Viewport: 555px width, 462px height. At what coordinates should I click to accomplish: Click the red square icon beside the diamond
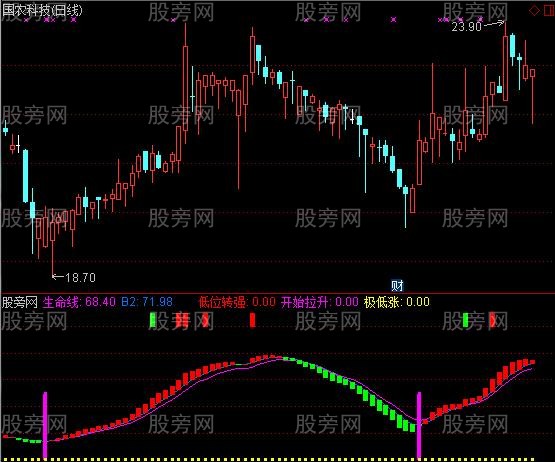pyautogui.click(x=549, y=11)
